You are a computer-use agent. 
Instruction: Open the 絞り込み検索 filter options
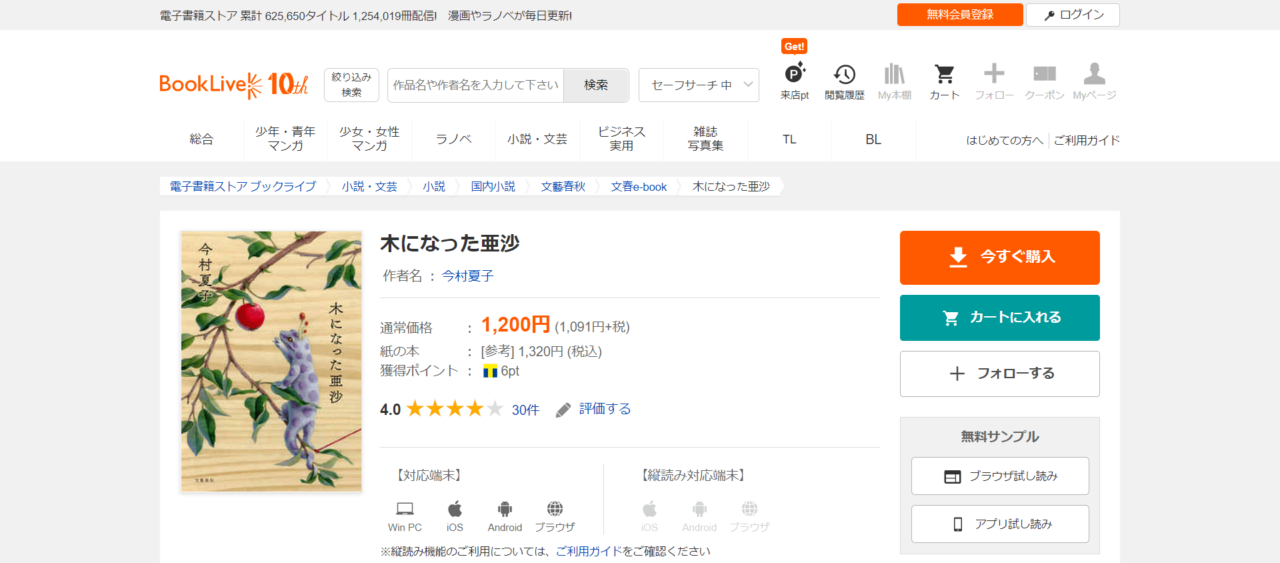351,85
